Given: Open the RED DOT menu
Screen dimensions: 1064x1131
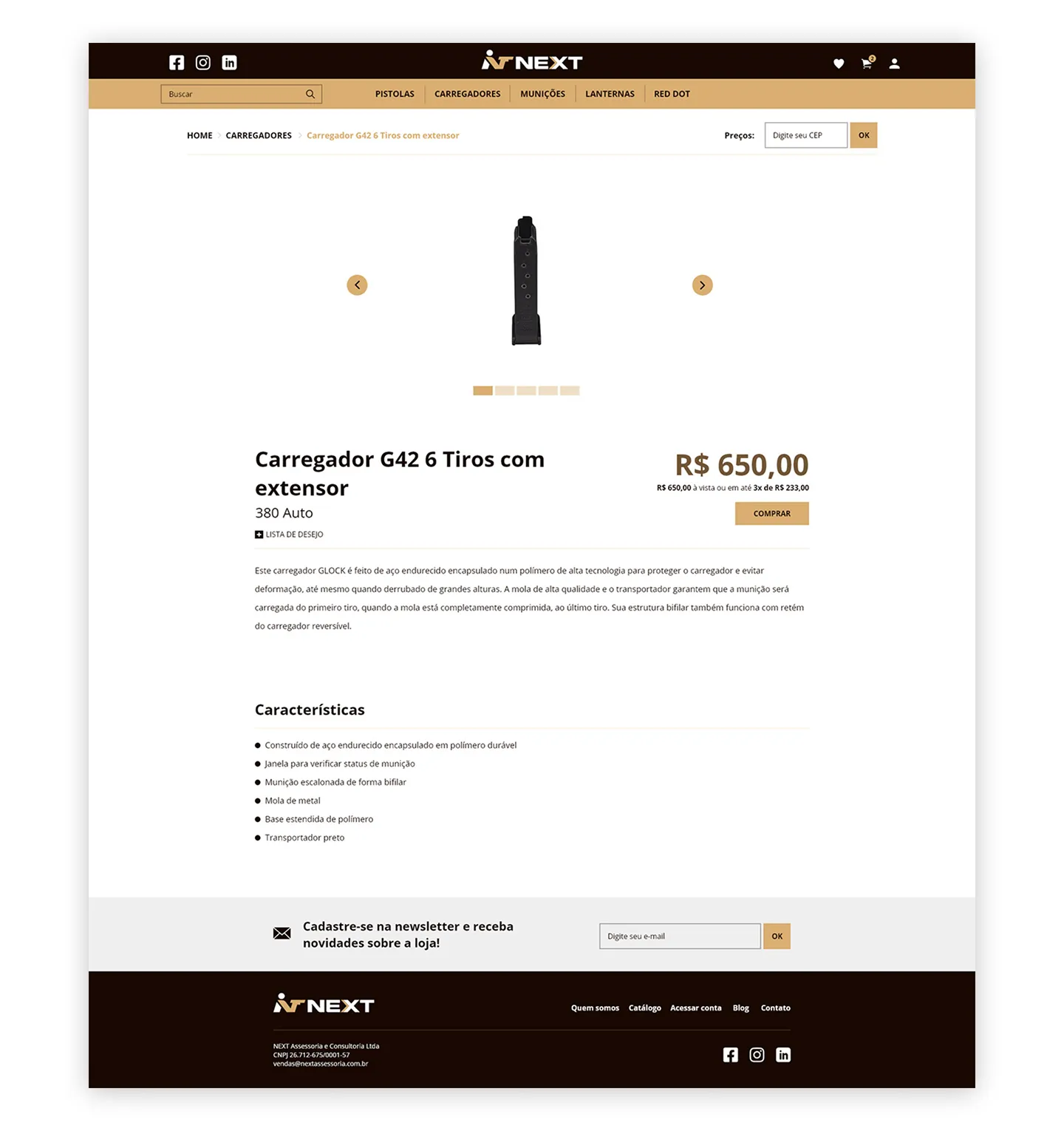Looking at the screenshot, I should 672,94.
